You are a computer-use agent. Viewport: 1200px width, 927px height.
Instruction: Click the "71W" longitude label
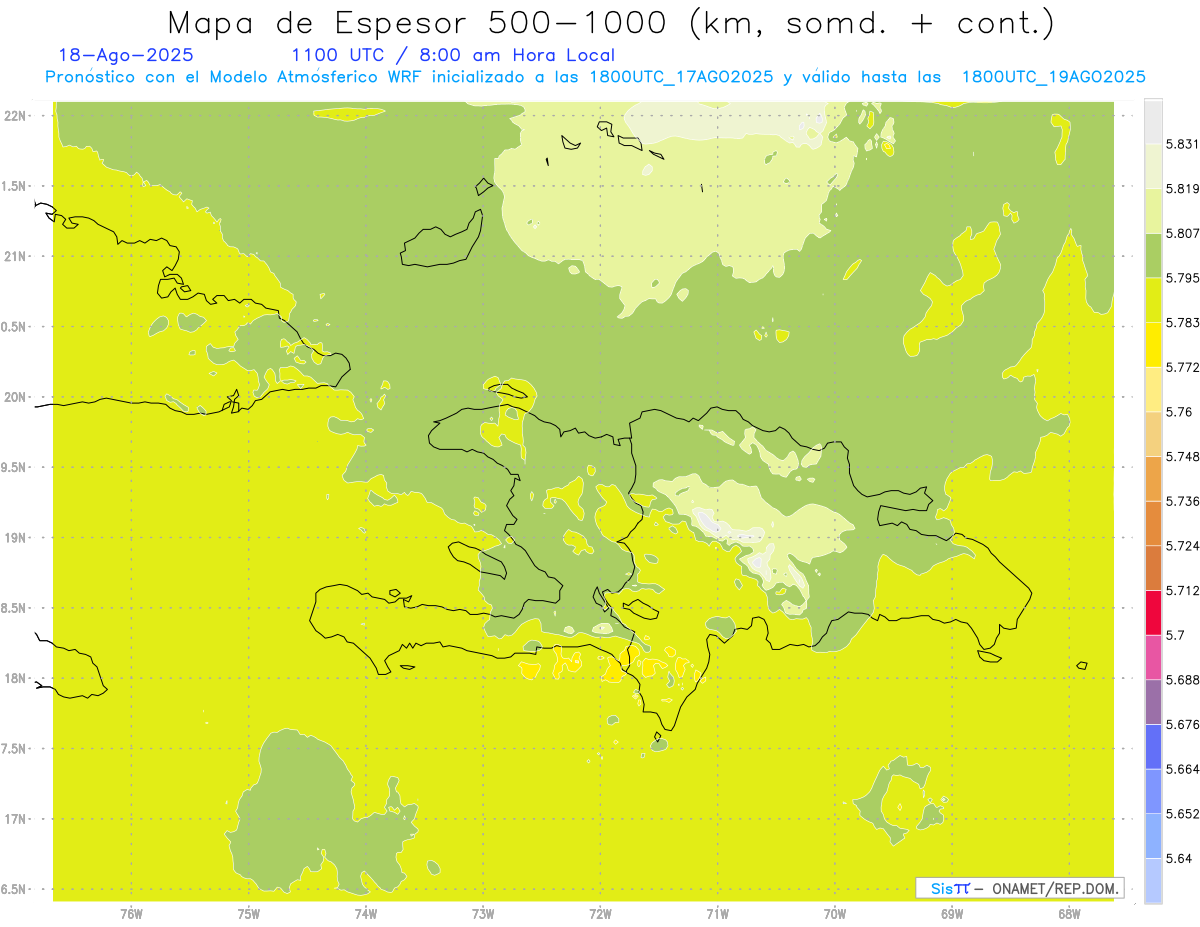pyautogui.click(x=717, y=914)
